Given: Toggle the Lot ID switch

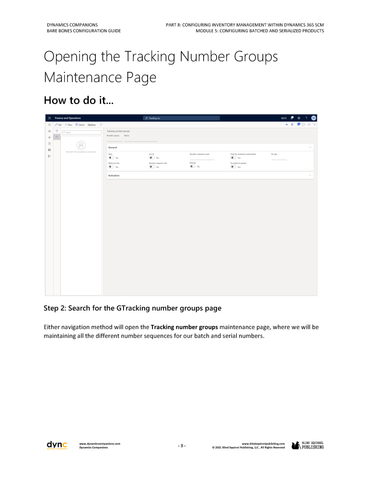Looking at the screenshot, I should tap(152, 158).
